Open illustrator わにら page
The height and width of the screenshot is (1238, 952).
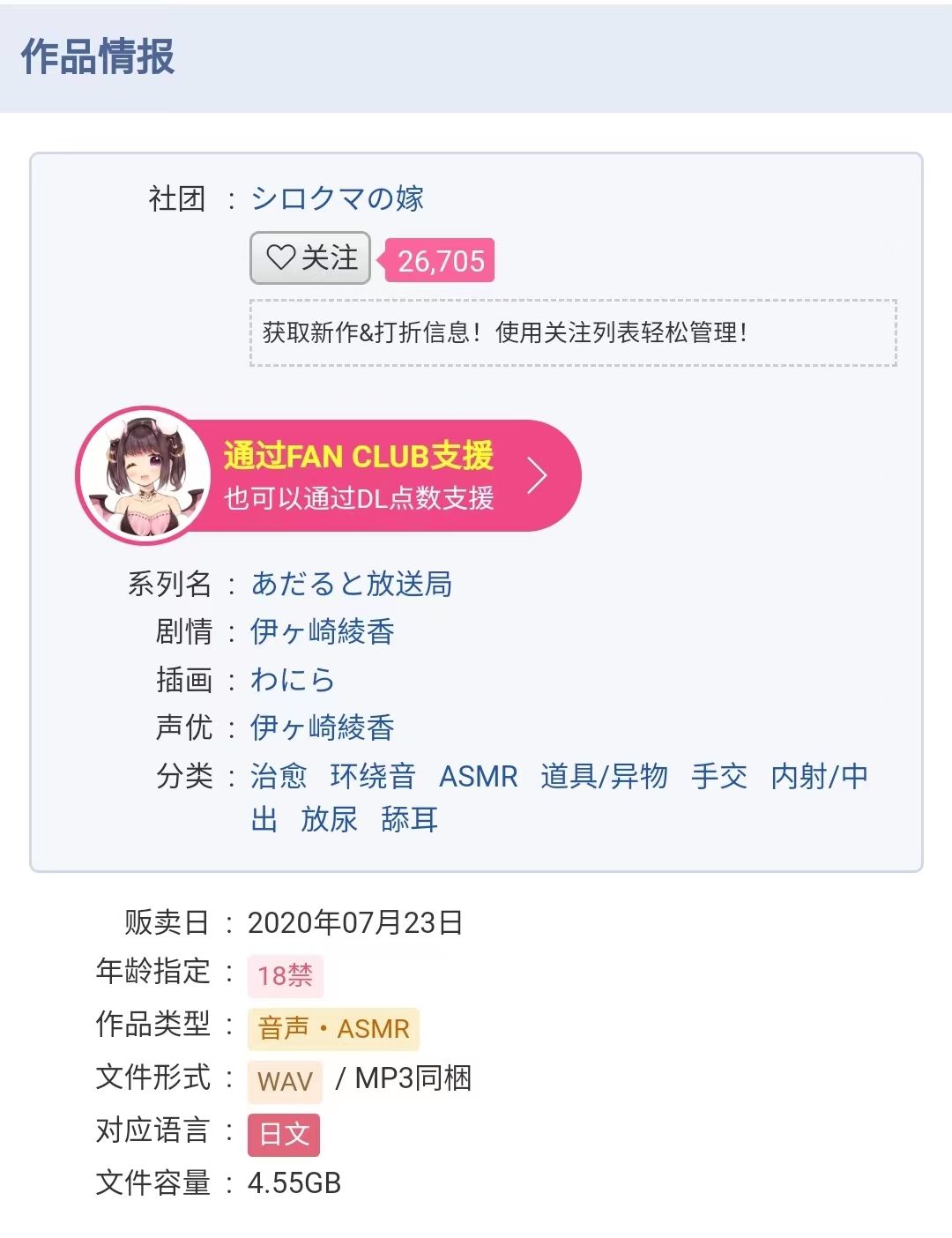pos(294,680)
